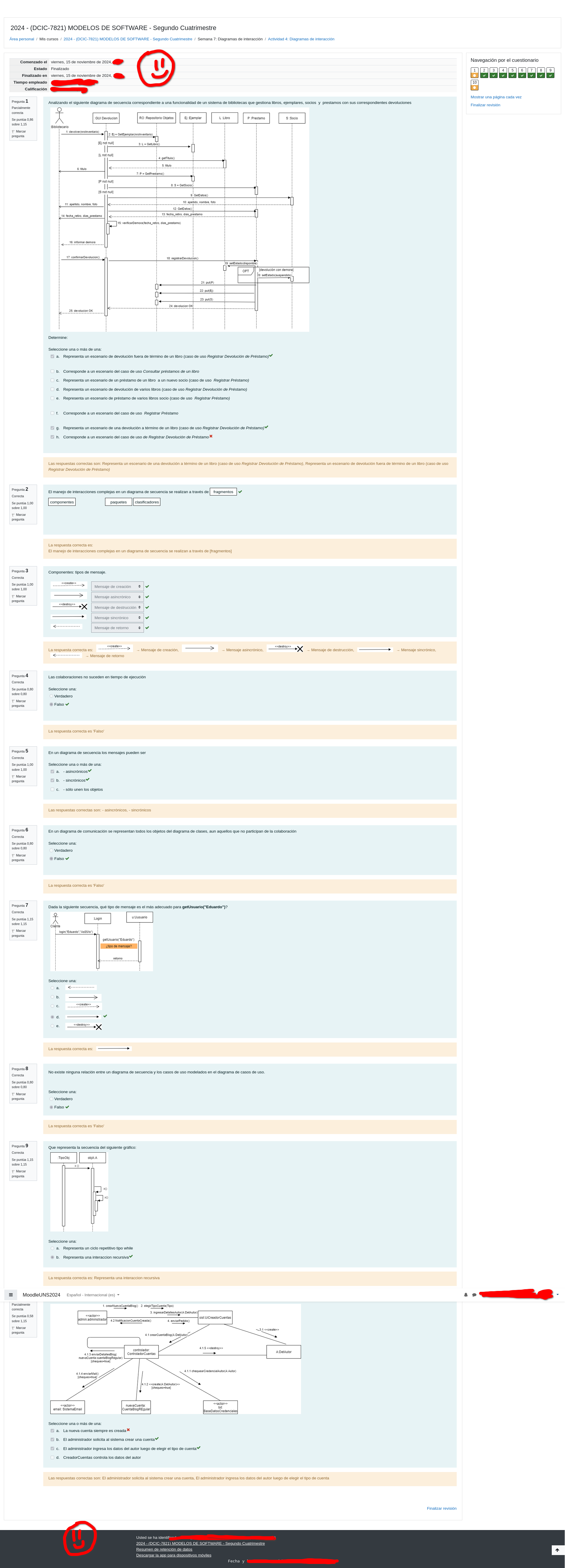Select Verdadero radio in question 4
The height and width of the screenshot is (1568, 565).
[x=52, y=696]
